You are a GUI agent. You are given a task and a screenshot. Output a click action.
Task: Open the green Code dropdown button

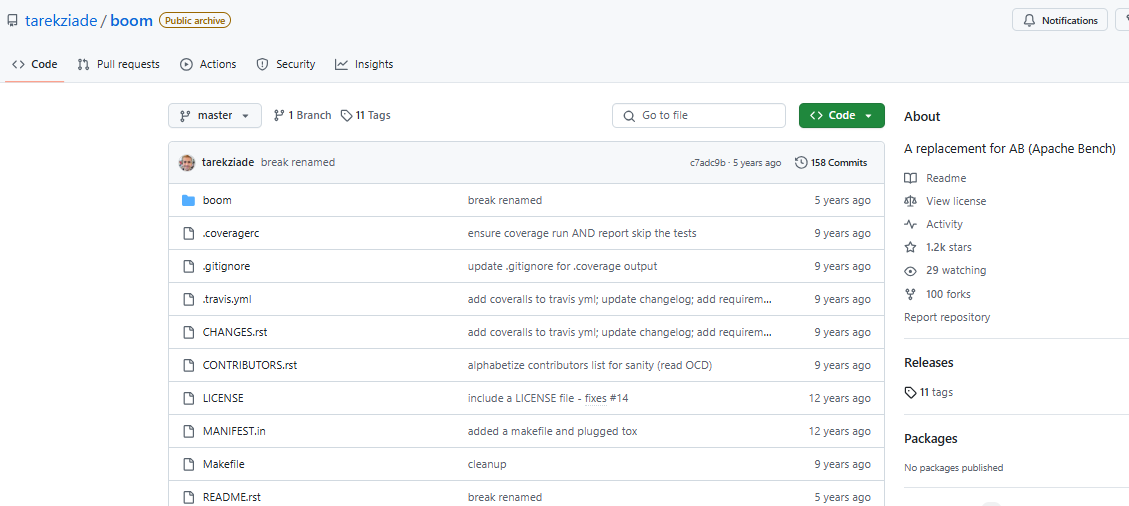841,115
